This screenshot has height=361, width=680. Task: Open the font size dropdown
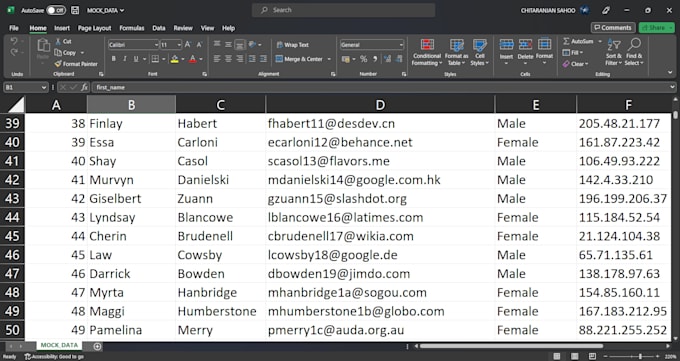(x=179, y=45)
